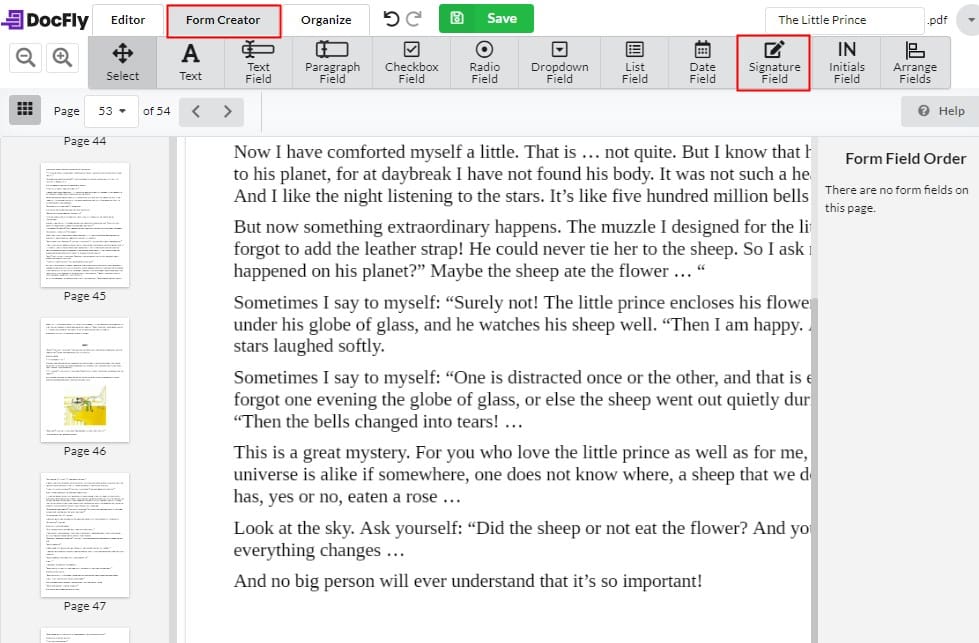Activate the Select tool
Screen dimensions: 979x643
click(122, 62)
